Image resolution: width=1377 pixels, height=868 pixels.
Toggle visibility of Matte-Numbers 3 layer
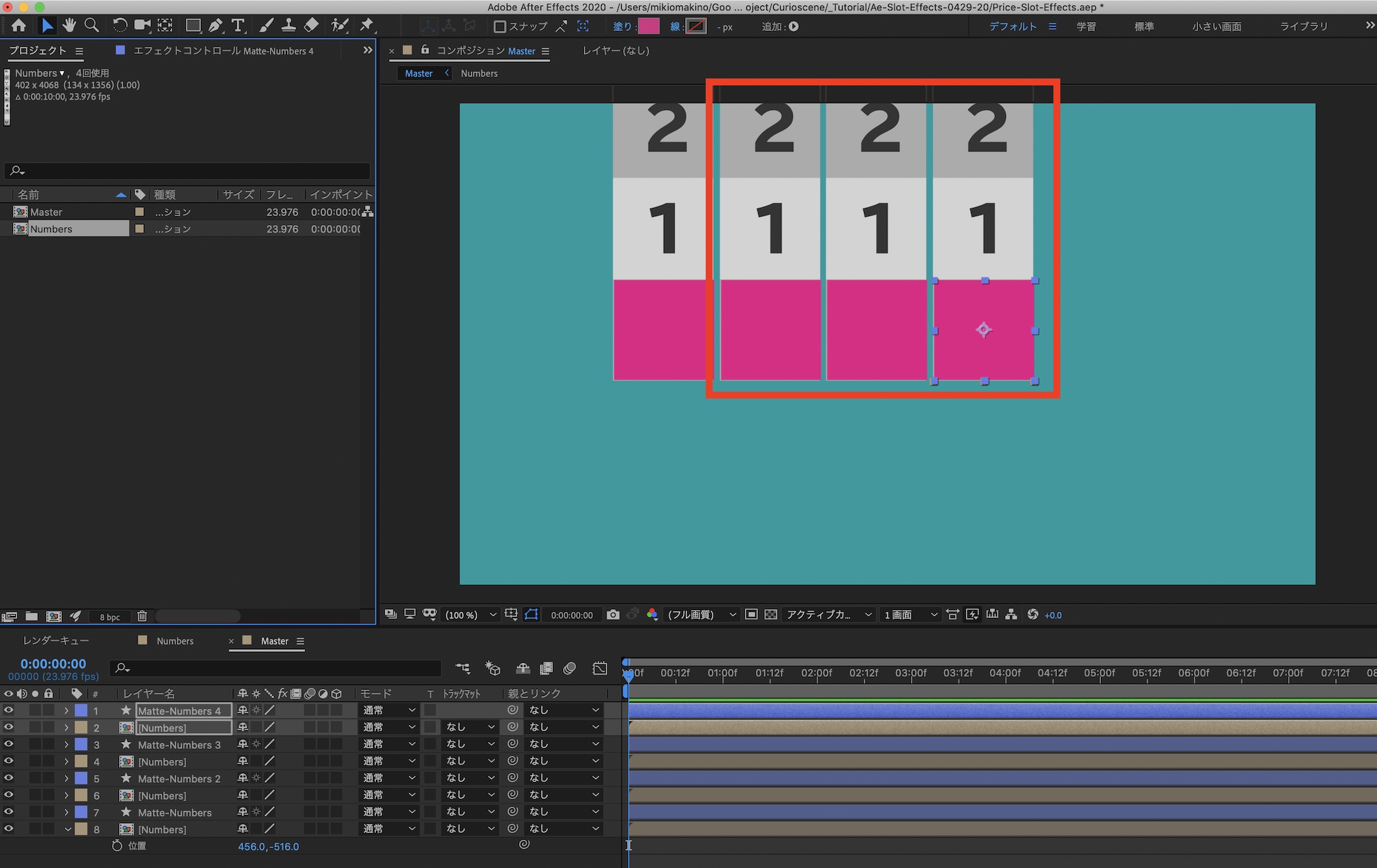click(x=8, y=744)
